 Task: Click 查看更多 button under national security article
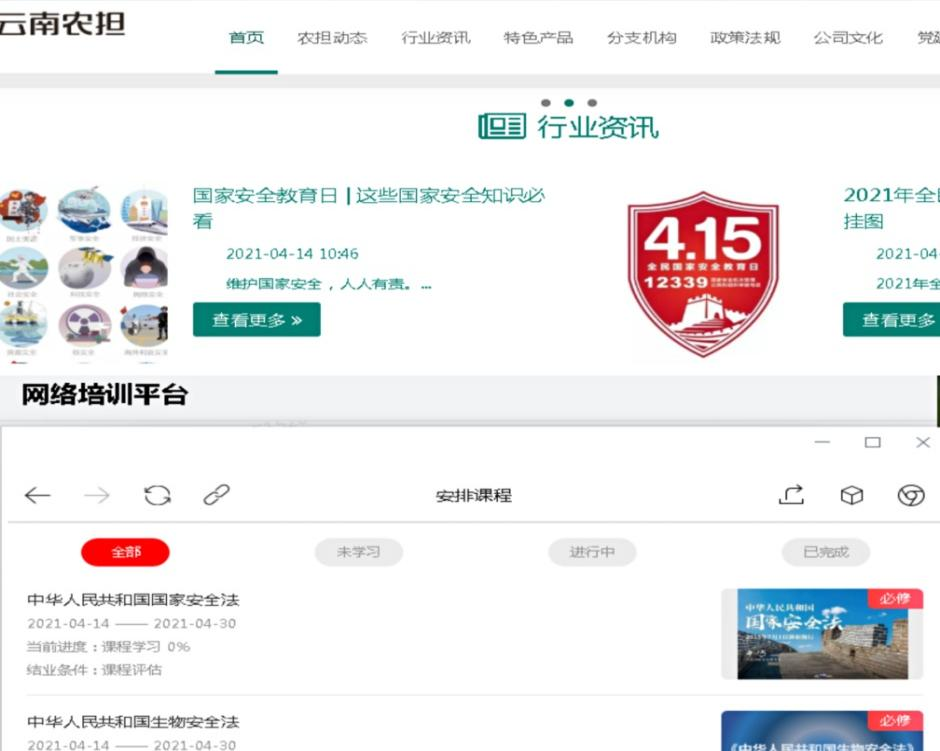257,320
